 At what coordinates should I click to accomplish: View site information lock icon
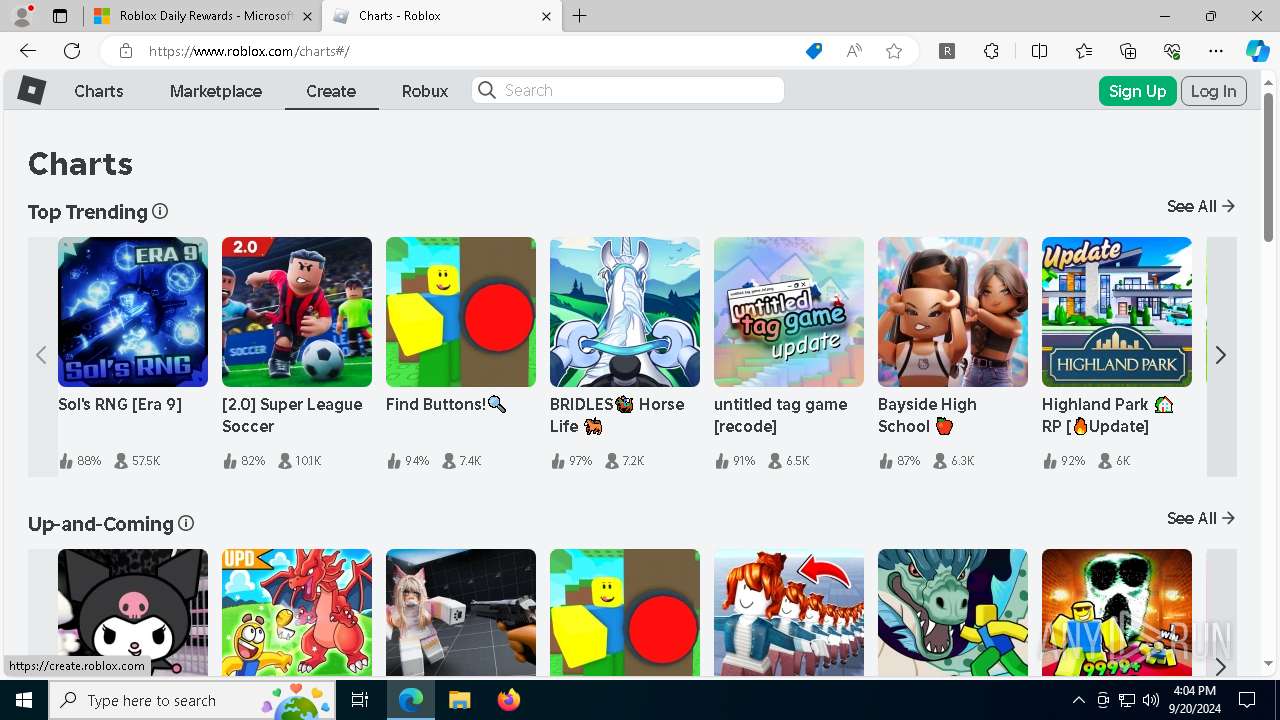(125, 51)
